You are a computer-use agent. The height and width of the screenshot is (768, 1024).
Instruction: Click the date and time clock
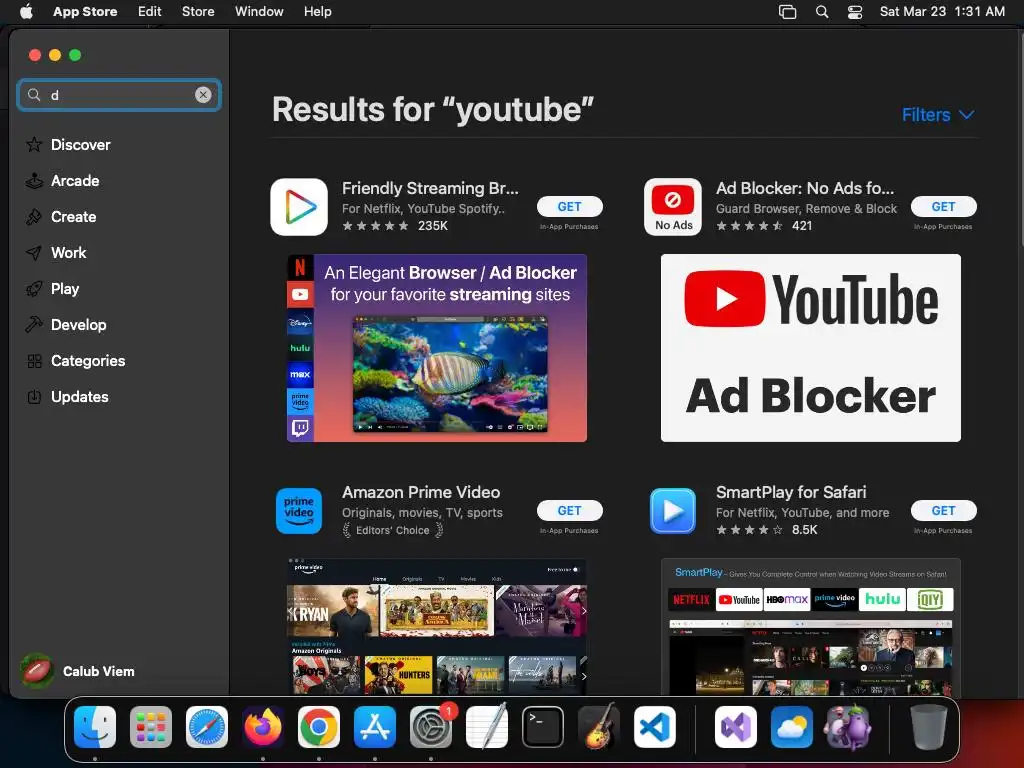coord(942,12)
